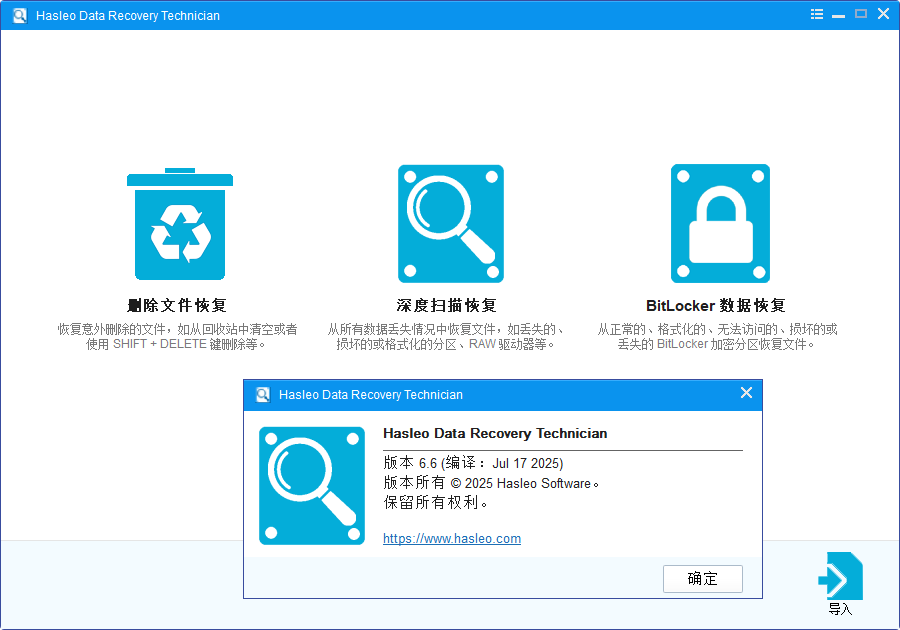Open the 删除文件恢复 trash can recovery icon
This screenshot has height=630, width=900.
pos(179,222)
